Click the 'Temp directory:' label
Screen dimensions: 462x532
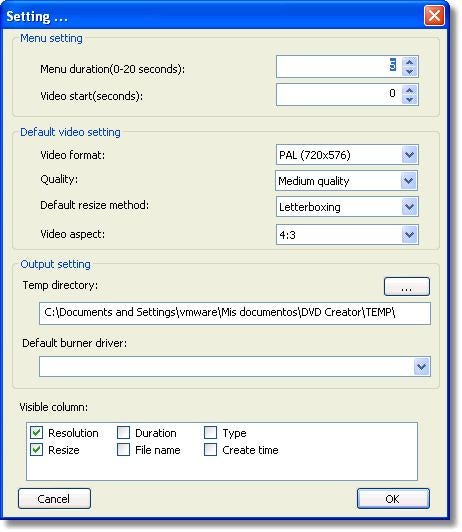(60, 285)
